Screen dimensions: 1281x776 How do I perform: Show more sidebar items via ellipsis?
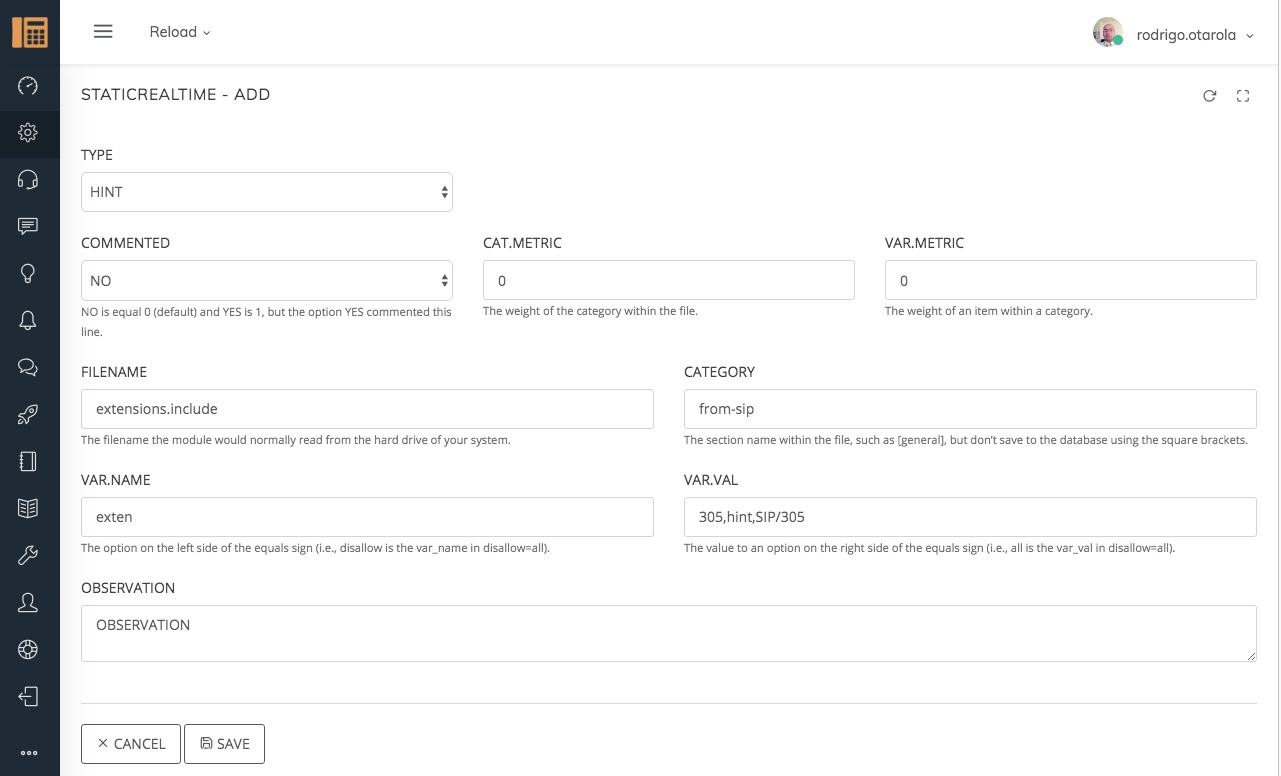[28, 753]
